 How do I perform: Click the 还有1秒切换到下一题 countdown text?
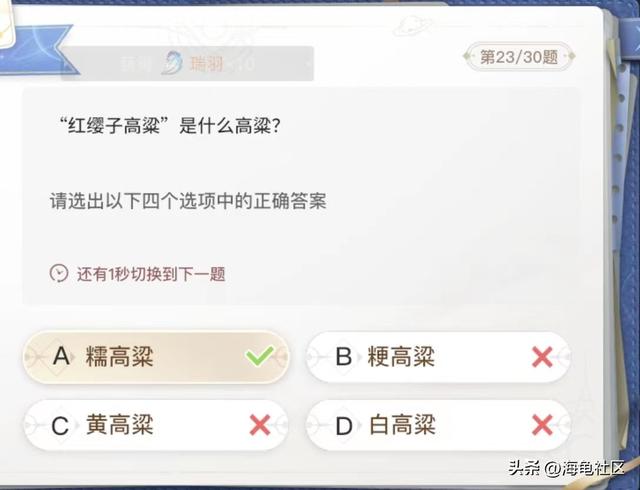click(x=151, y=273)
